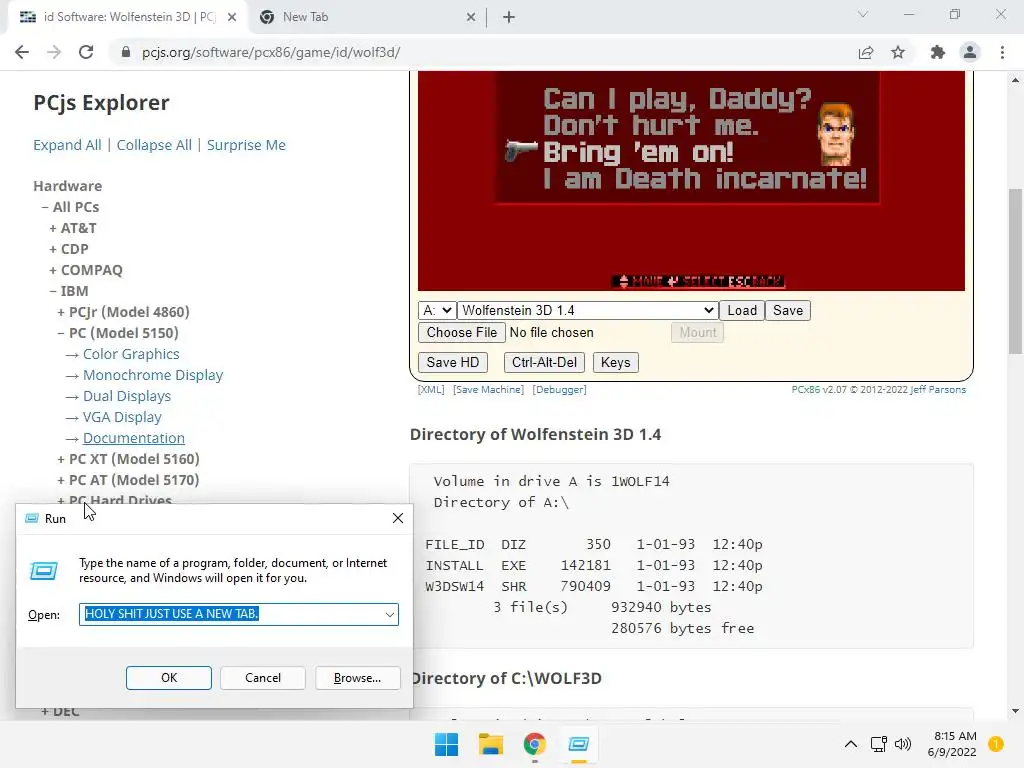This screenshot has height=768, width=1024.
Task: Open the [XML] link
Action: (431, 390)
